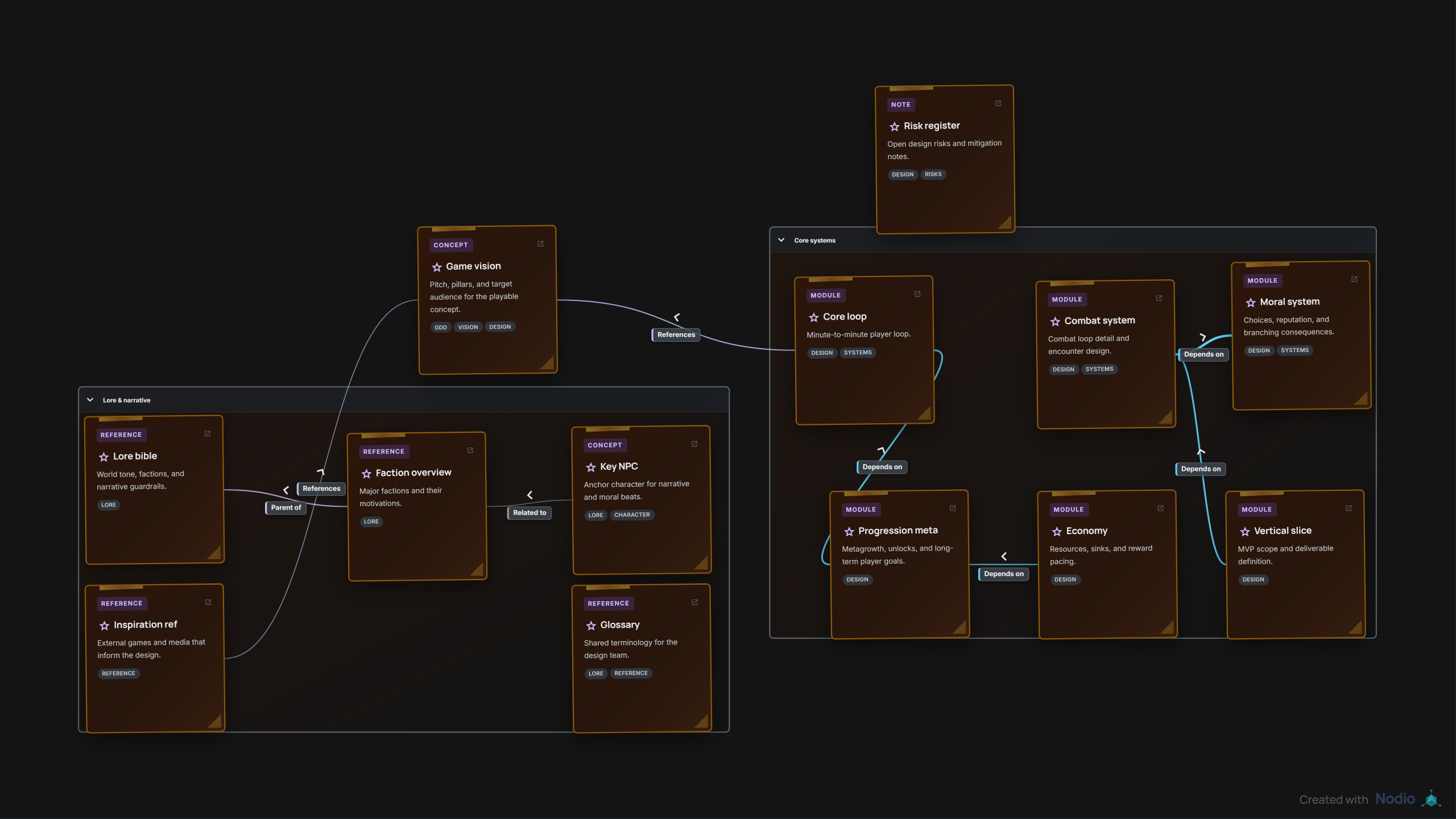
Task: Open Economy card external link icon
Action: (1160, 508)
